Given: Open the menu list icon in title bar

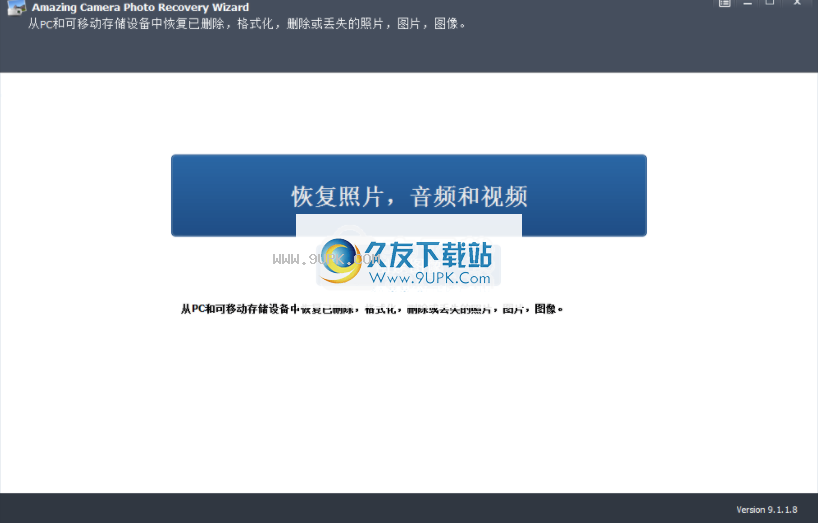Looking at the screenshot, I should click(724, 3).
